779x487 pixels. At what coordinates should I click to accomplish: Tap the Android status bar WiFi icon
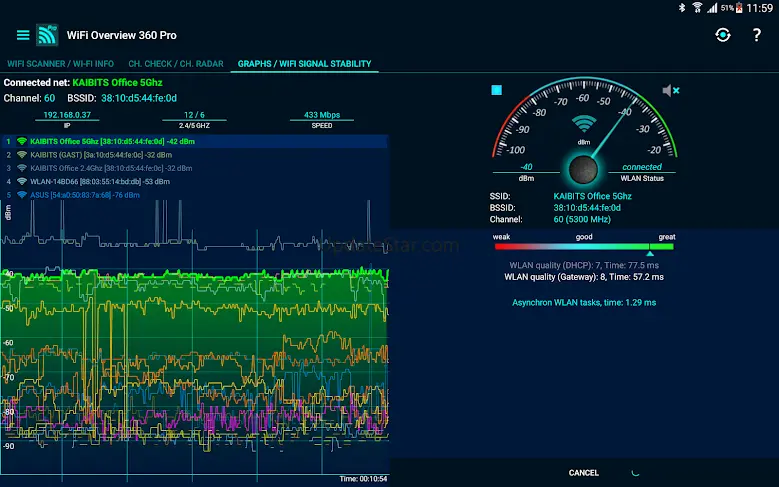click(712, 8)
